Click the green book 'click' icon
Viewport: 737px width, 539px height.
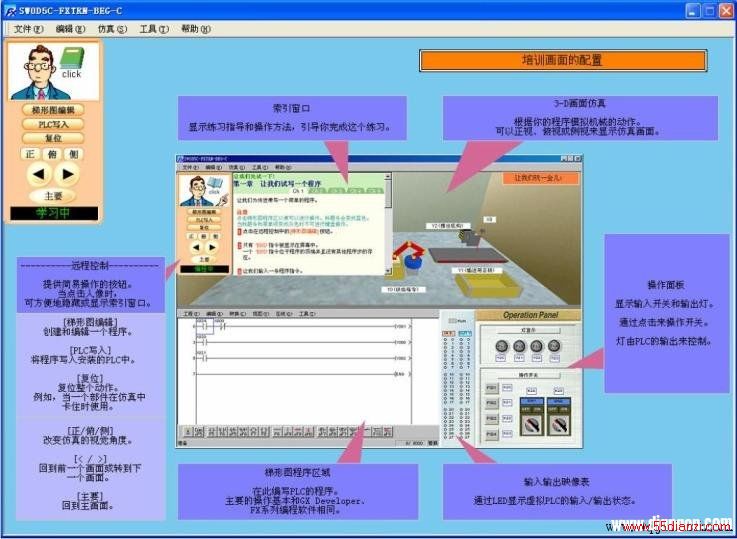pos(72,63)
